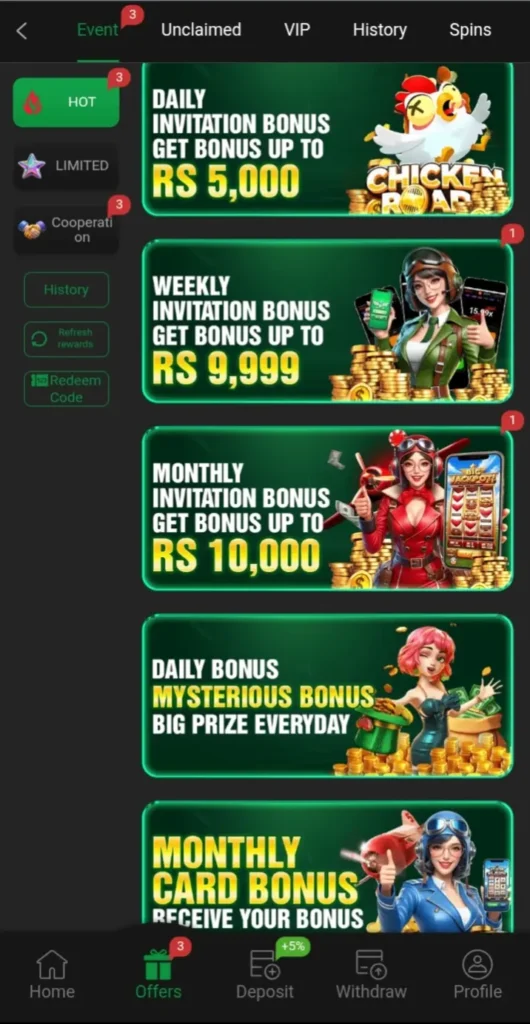Open the Daily Invitation Bonus banner
Image resolution: width=530 pixels, height=1024 pixels.
point(328,139)
